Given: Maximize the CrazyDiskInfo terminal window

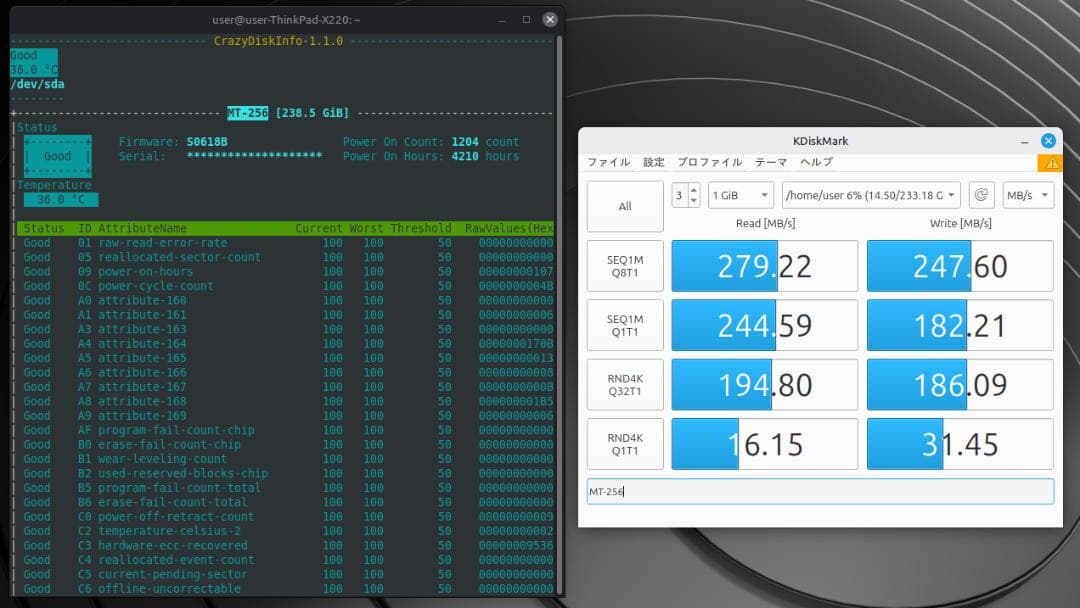Looking at the screenshot, I should tap(527, 19).
